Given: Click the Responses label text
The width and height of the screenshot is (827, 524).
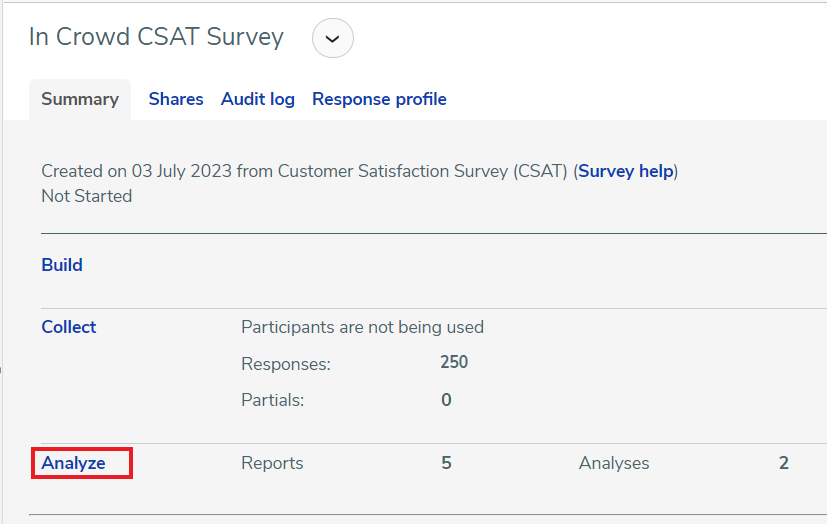Looking at the screenshot, I should pos(286,364).
